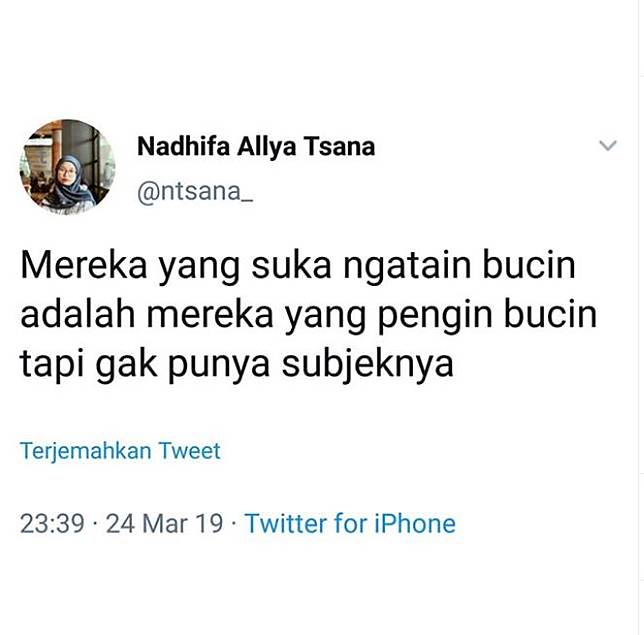Click the word 'Terjemahkan' to translate
Viewport: 644px width, 635px height.
click(85, 451)
